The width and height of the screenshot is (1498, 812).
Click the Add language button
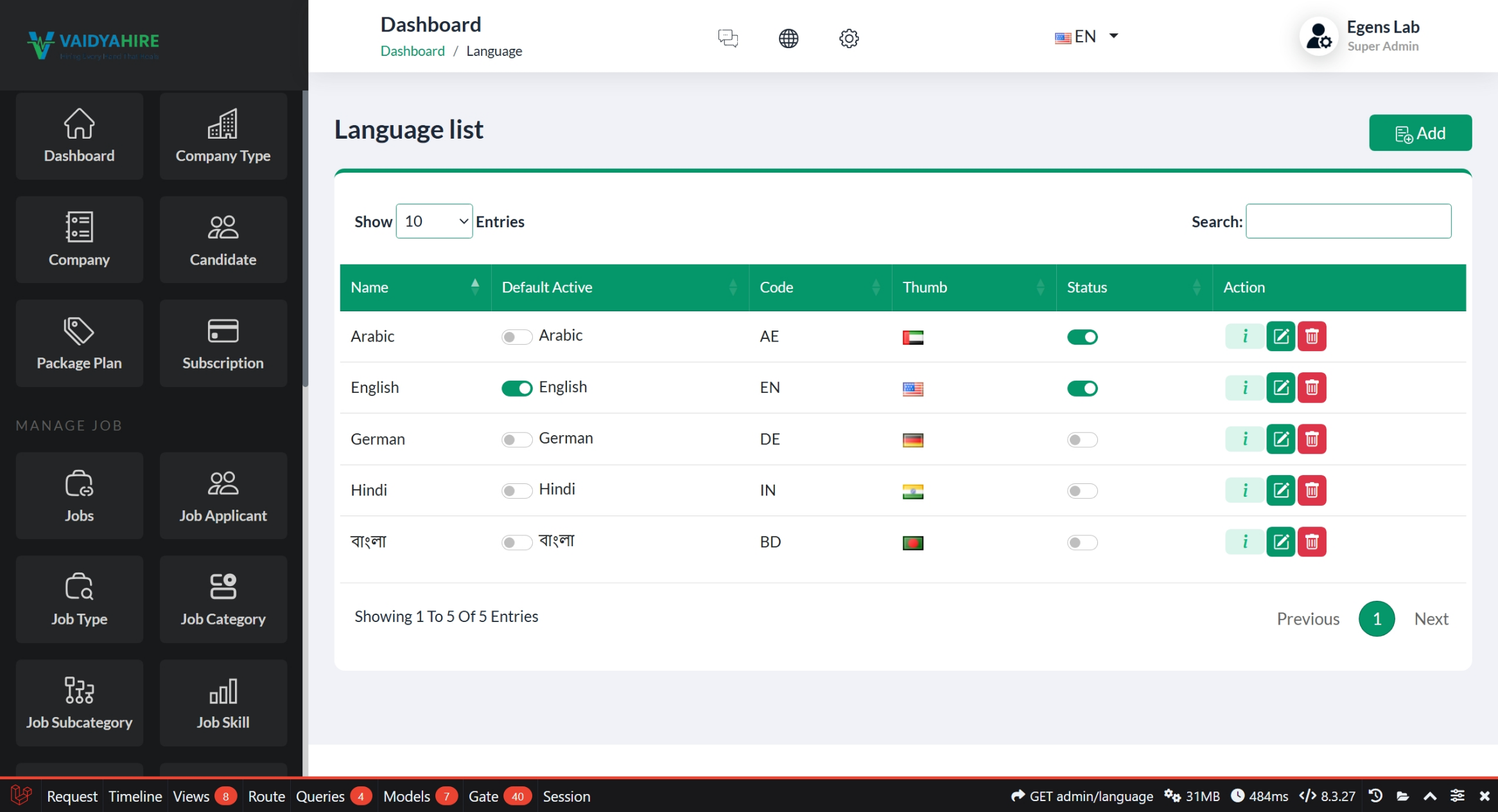coord(1420,133)
